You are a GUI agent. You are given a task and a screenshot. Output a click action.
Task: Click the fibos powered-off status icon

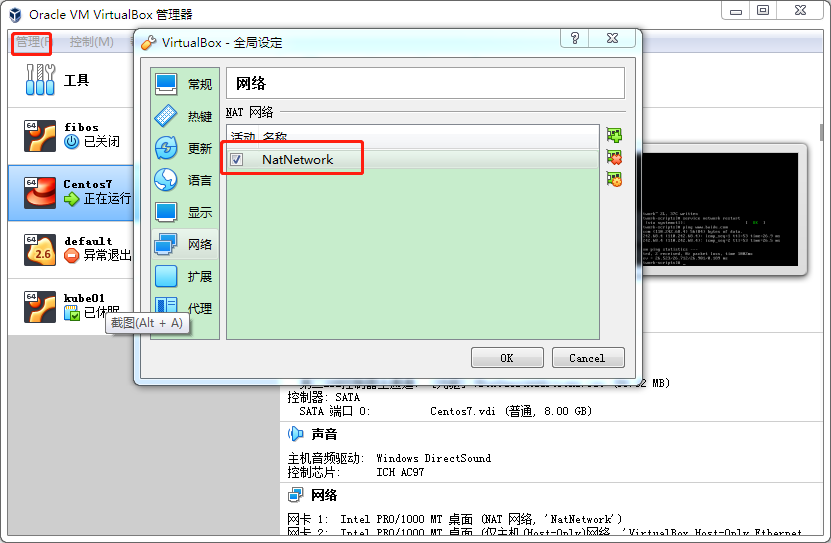72,142
